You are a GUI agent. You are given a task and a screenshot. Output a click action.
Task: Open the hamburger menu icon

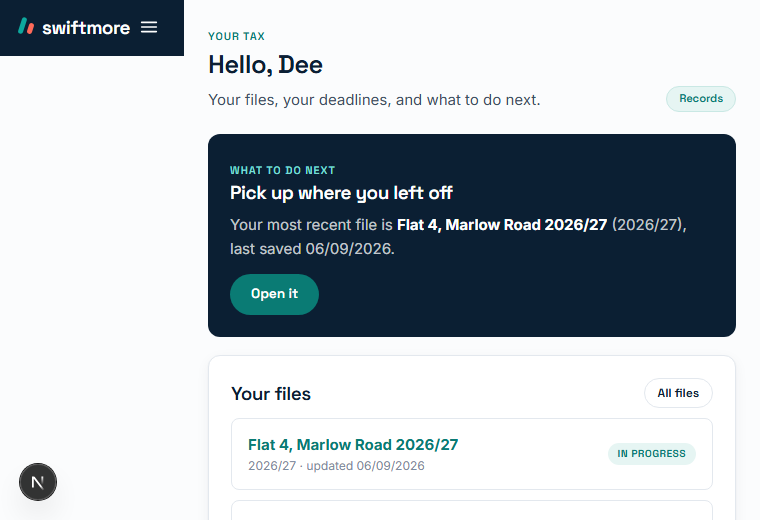click(x=149, y=27)
